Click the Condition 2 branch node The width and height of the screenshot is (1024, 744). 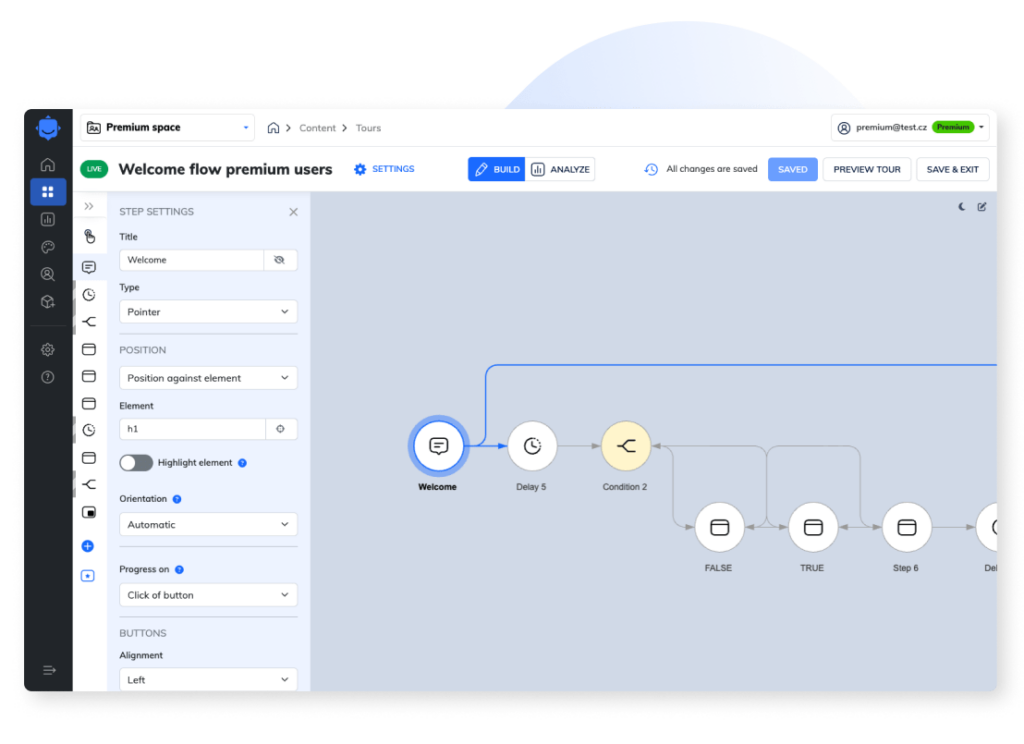pyautogui.click(x=626, y=446)
